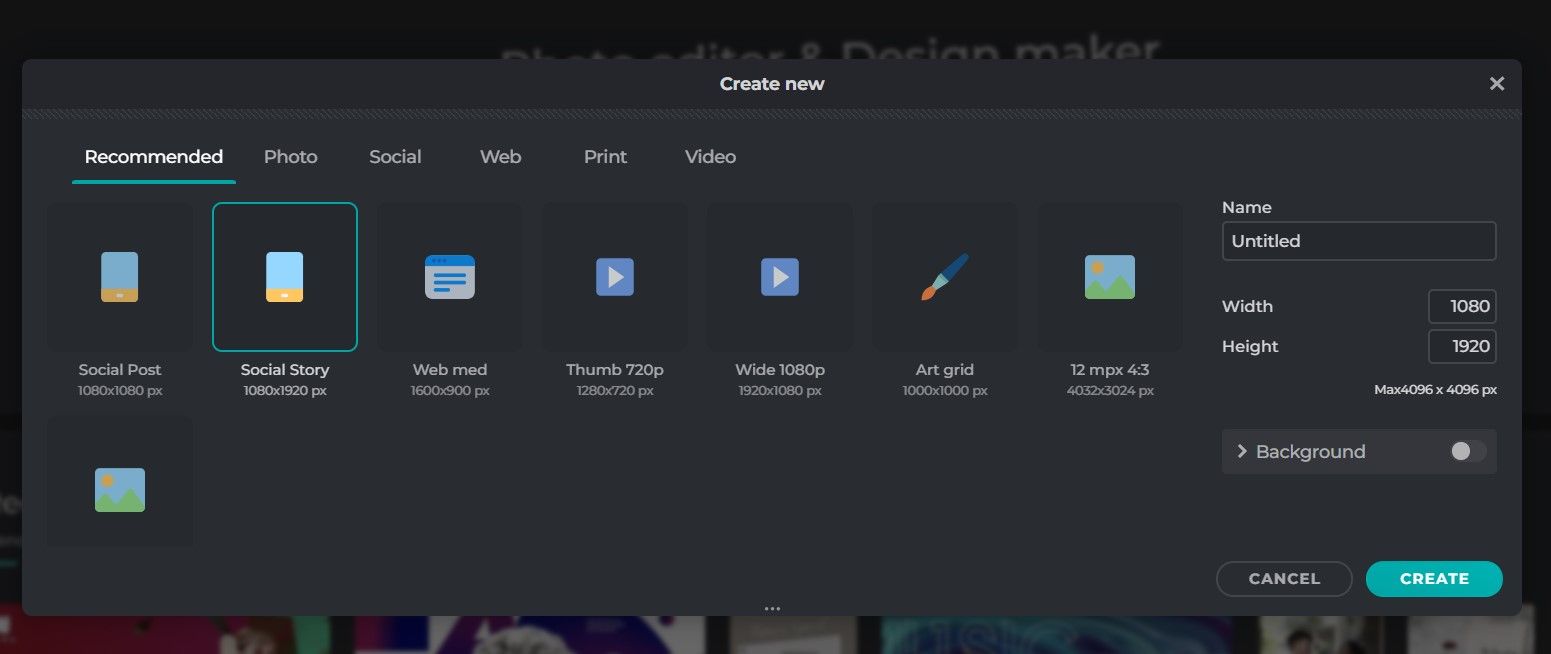Select the Social Post template icon
The width and height of the screenshot is (1551, 654).
click(119, 277)
